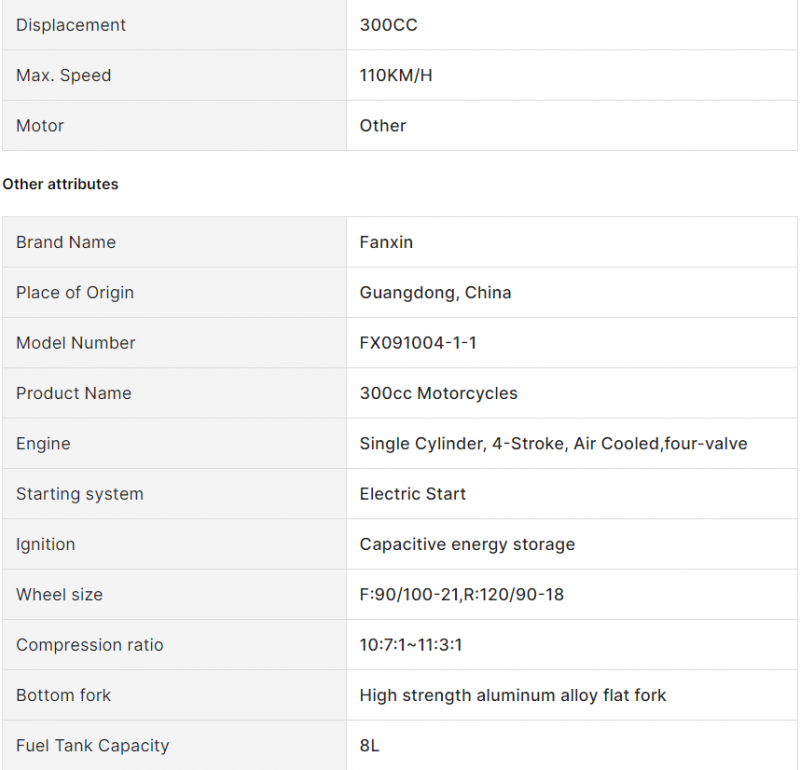Click the 110KM/H max speed value
The height and width of the screenshot is (770, 800).
click(396, 75)
